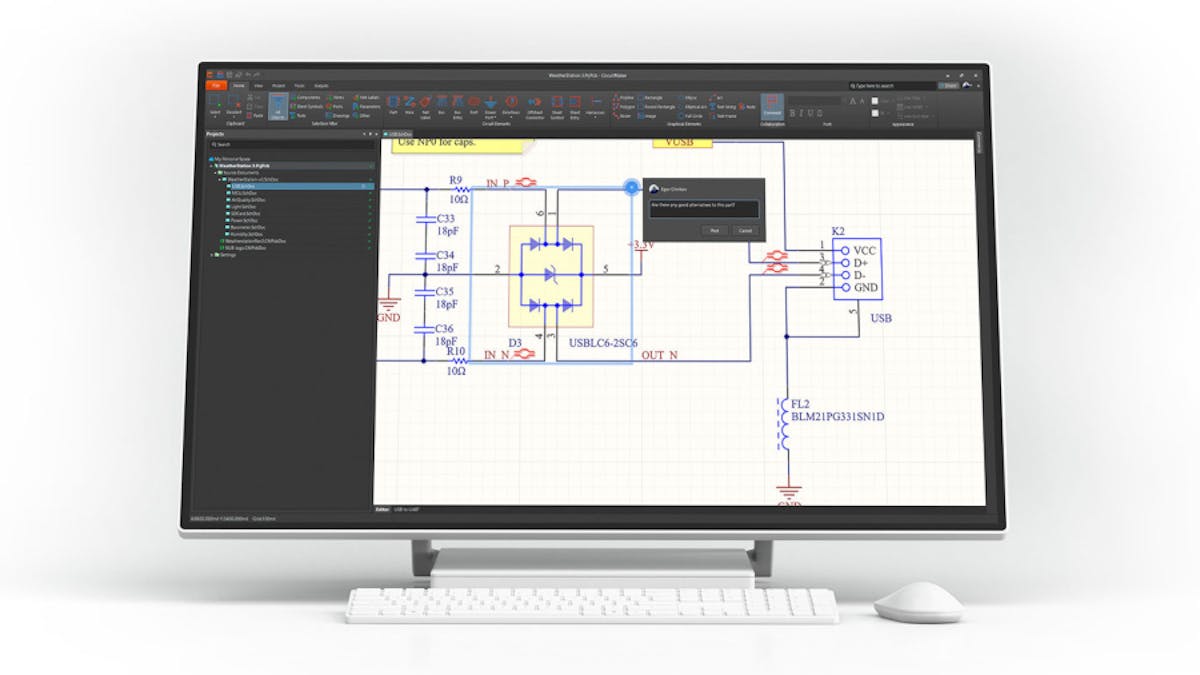This screenshot has width=1200, height=675.
Task: Click Cancel in the comment dialog
Action: [x=744, y=230]
